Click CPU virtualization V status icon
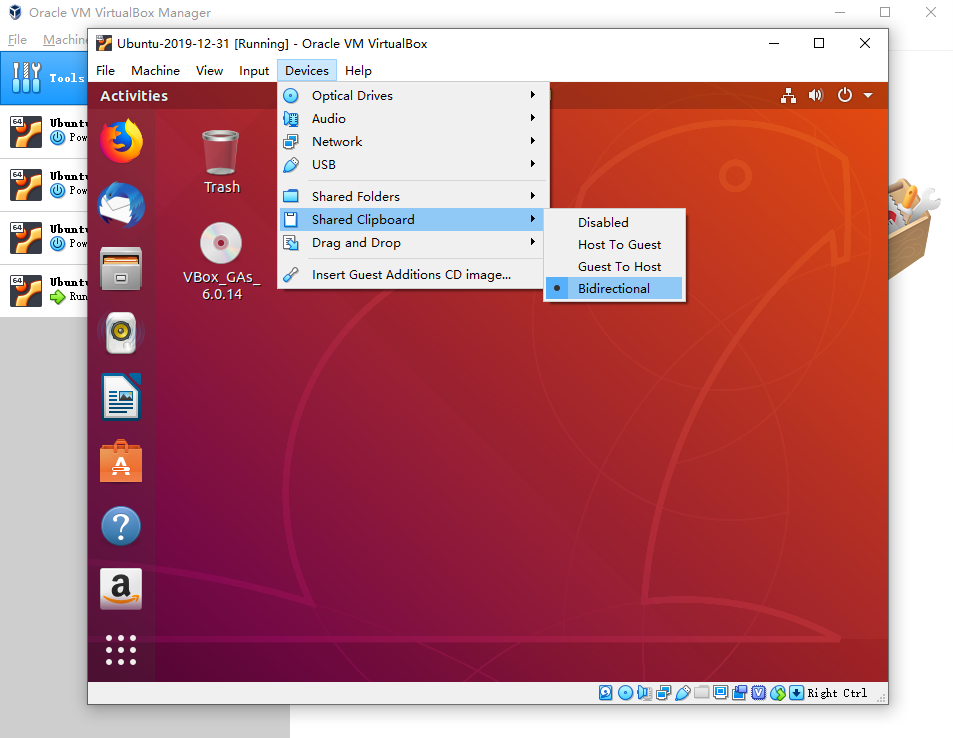953x738 pixels. point(759,692)
